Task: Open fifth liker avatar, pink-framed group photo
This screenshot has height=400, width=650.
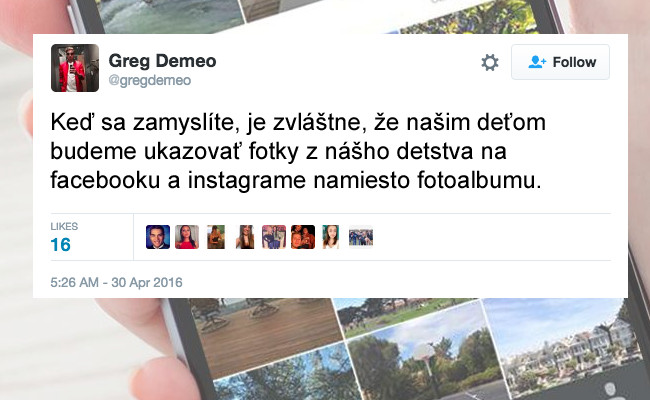Action: [x=274, y=237]
